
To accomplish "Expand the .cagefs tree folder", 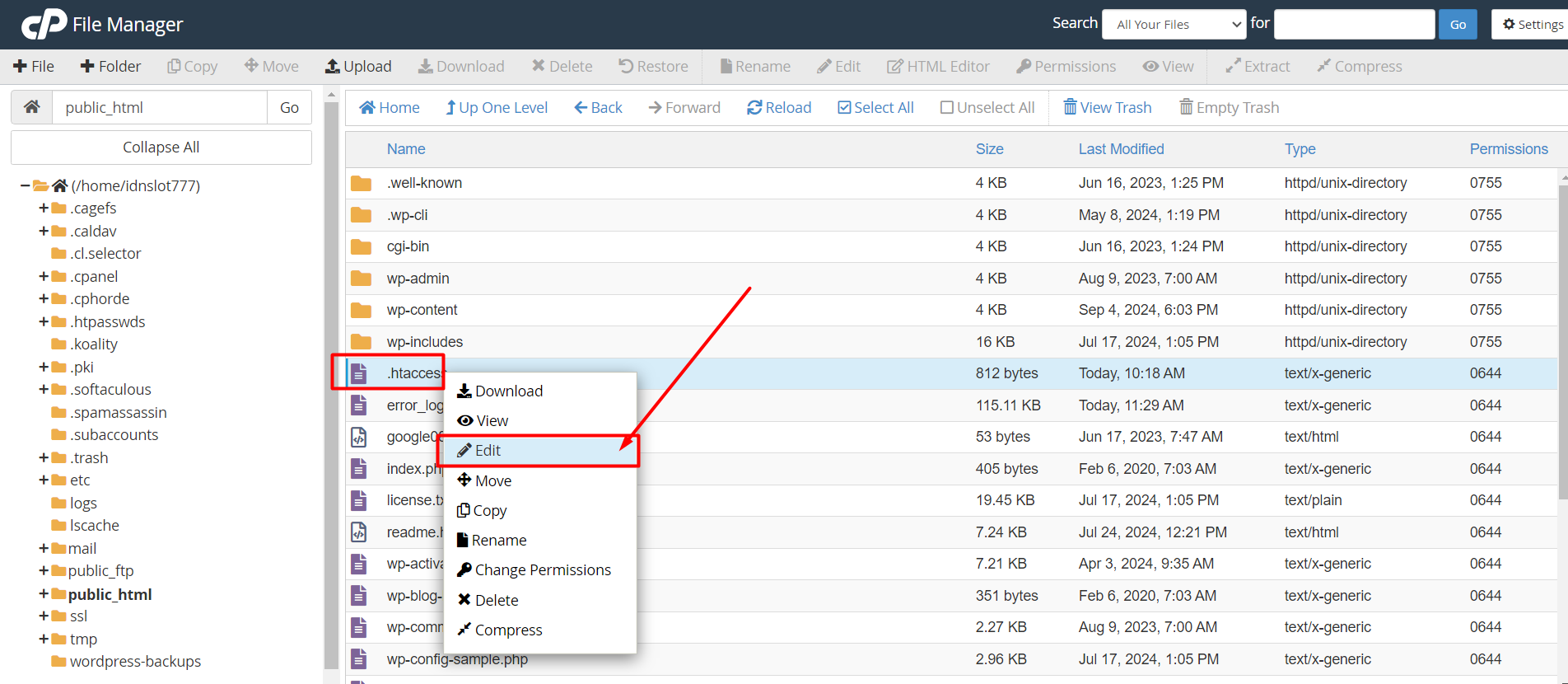I will coord(44,208).
